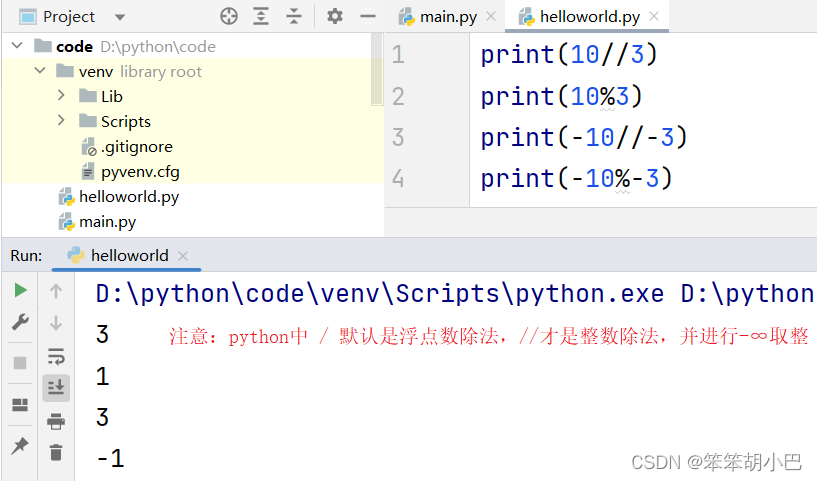The width and height of the screenshot is (817, 481).
Task: Toggle scroll to end of output
Action: 56,387
